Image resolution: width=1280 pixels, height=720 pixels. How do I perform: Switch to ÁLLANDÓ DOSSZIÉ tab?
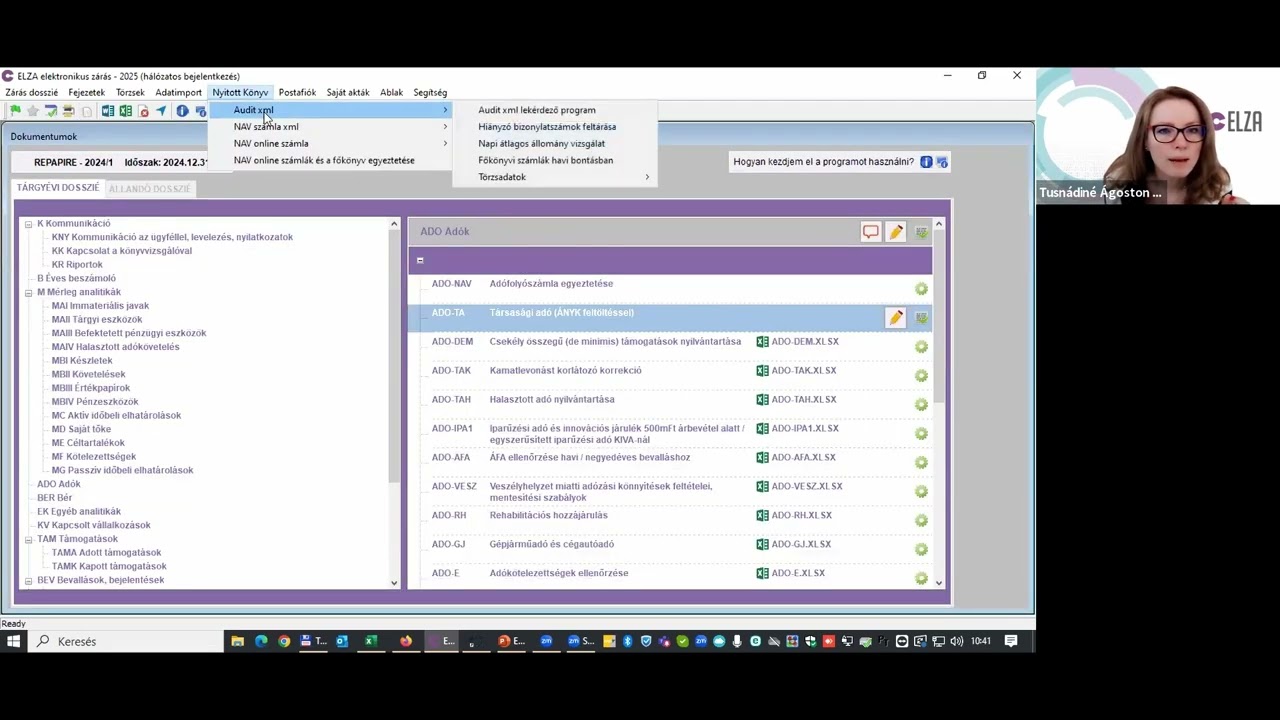point(149,188)
